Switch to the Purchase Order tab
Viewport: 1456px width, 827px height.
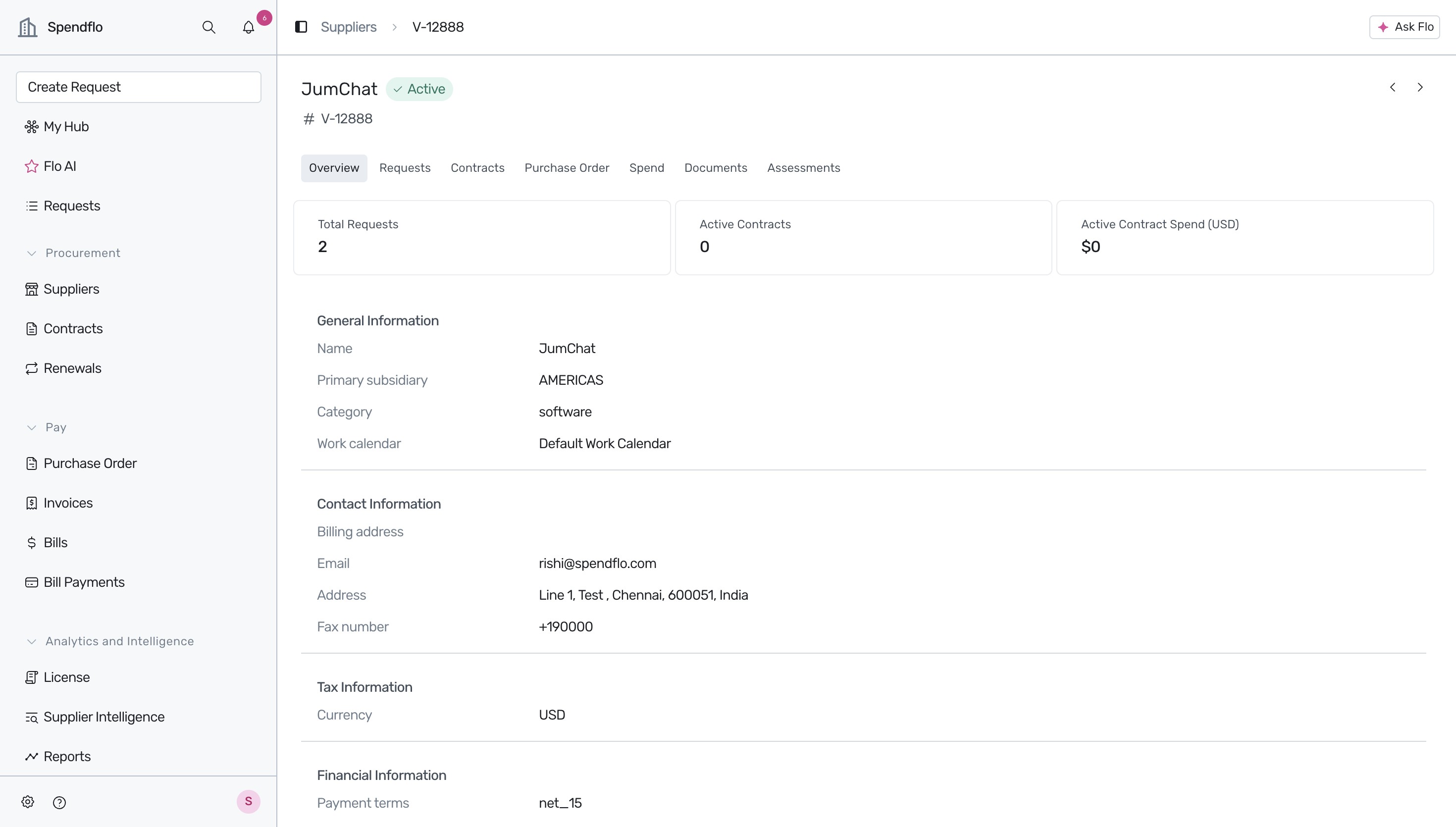(x=567, y=168)
